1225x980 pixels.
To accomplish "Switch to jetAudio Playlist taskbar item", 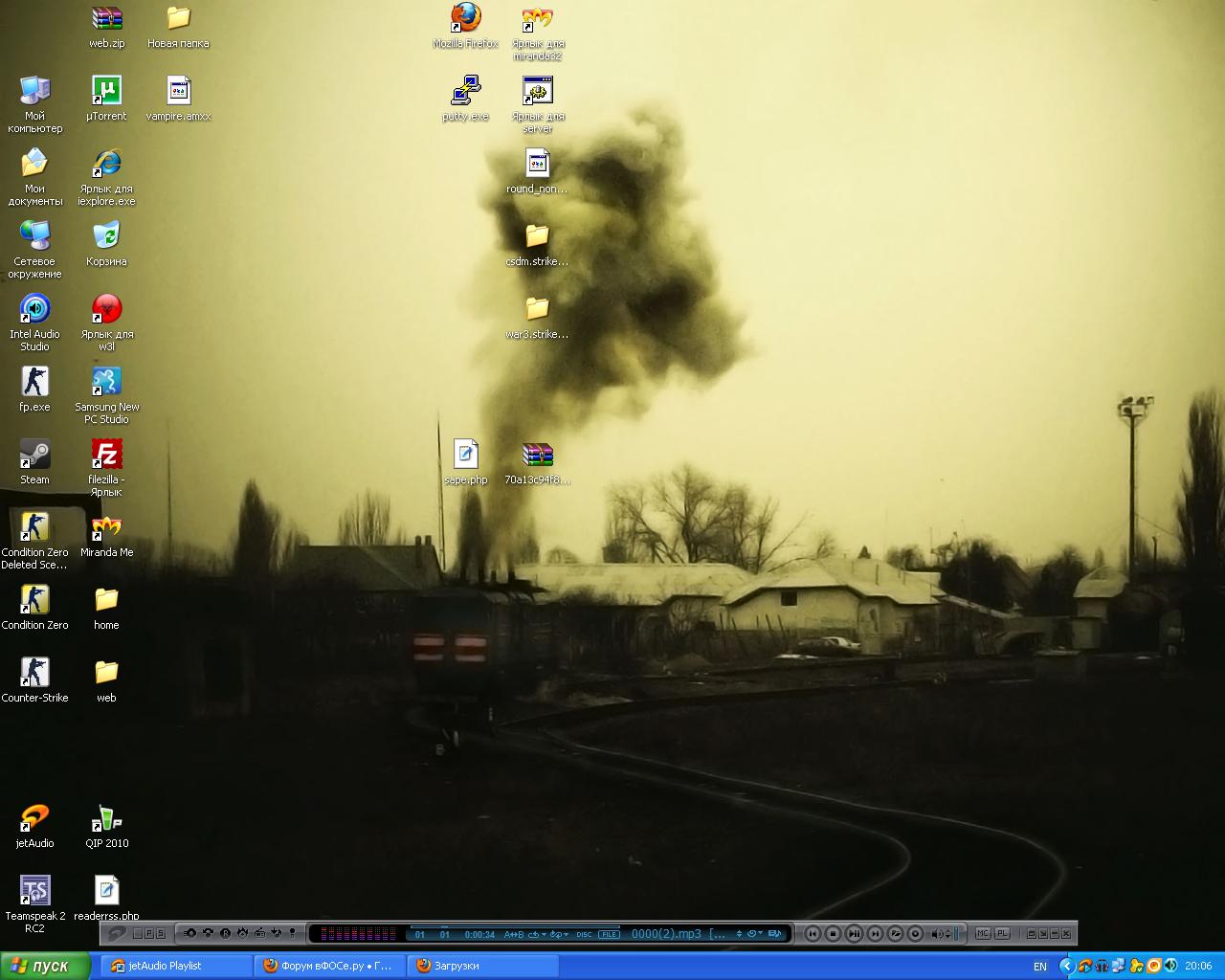I will 175,967.
